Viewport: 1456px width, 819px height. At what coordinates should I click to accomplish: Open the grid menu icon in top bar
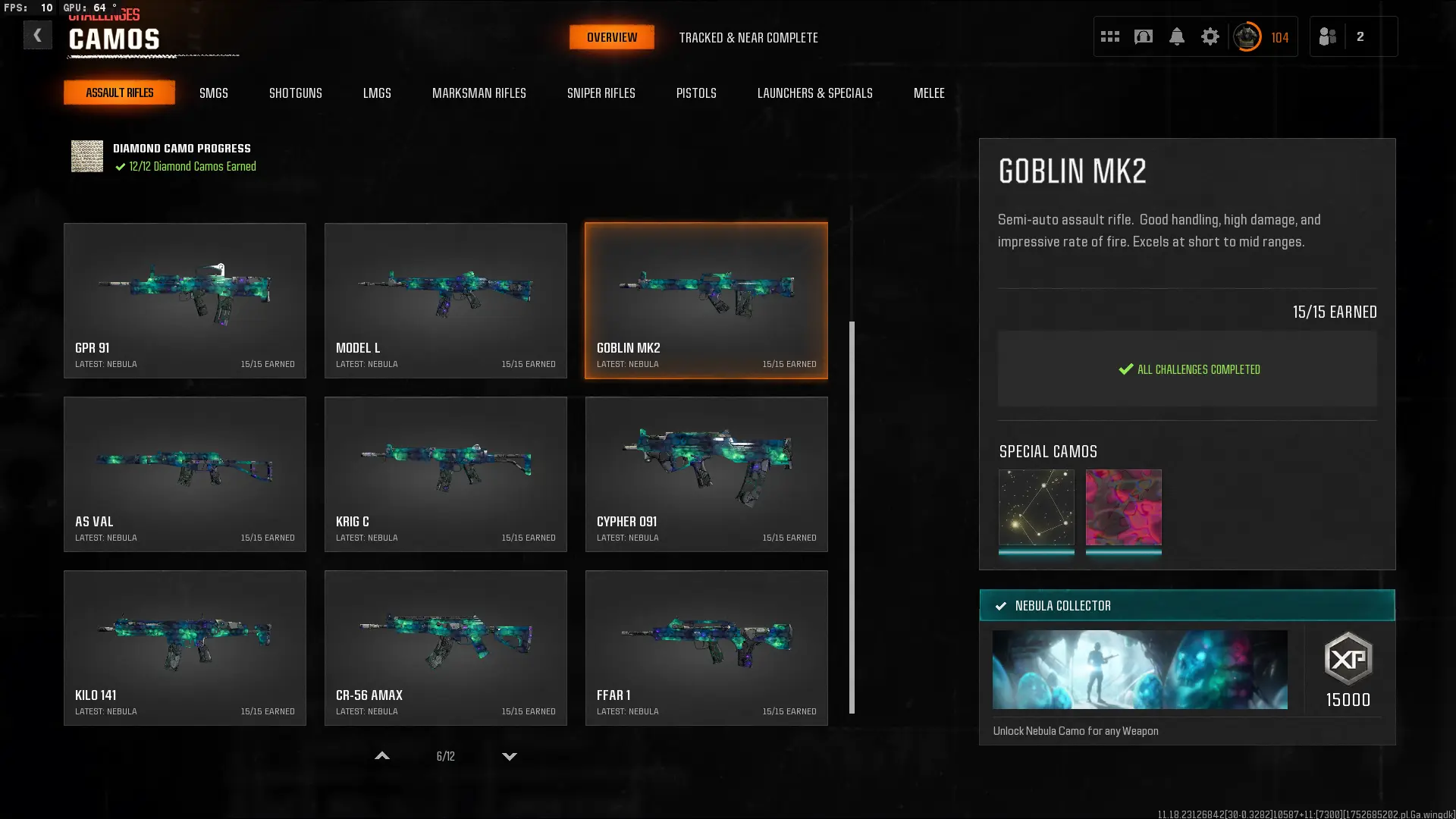coord(1109,36)
